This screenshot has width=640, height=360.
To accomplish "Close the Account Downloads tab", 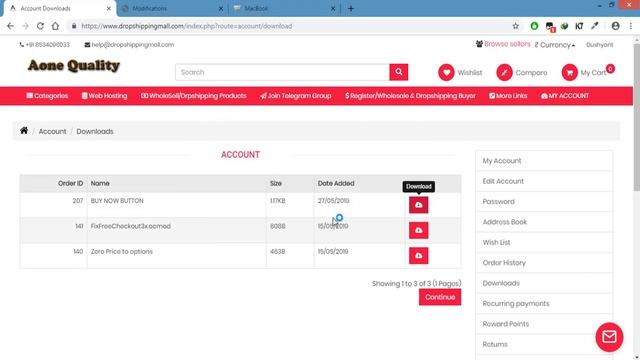I will [109, 9].
